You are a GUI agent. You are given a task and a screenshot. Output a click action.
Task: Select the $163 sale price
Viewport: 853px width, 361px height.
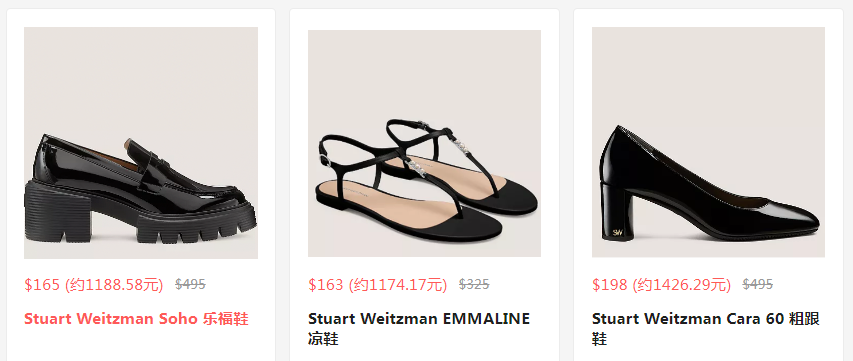(325, 284)
